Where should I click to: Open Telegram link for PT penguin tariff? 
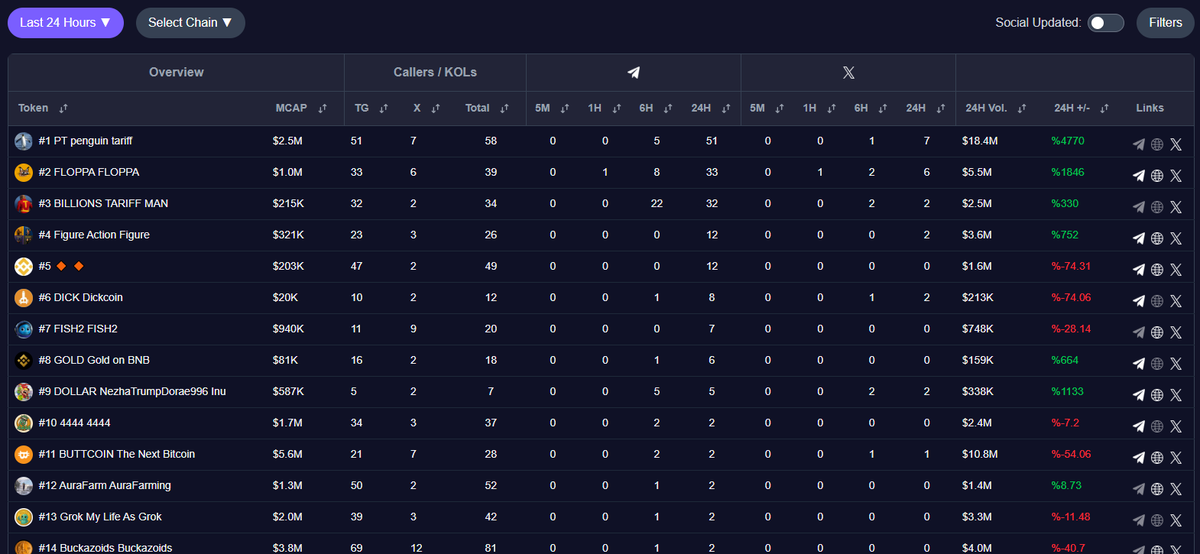[x=1138, y=144]
